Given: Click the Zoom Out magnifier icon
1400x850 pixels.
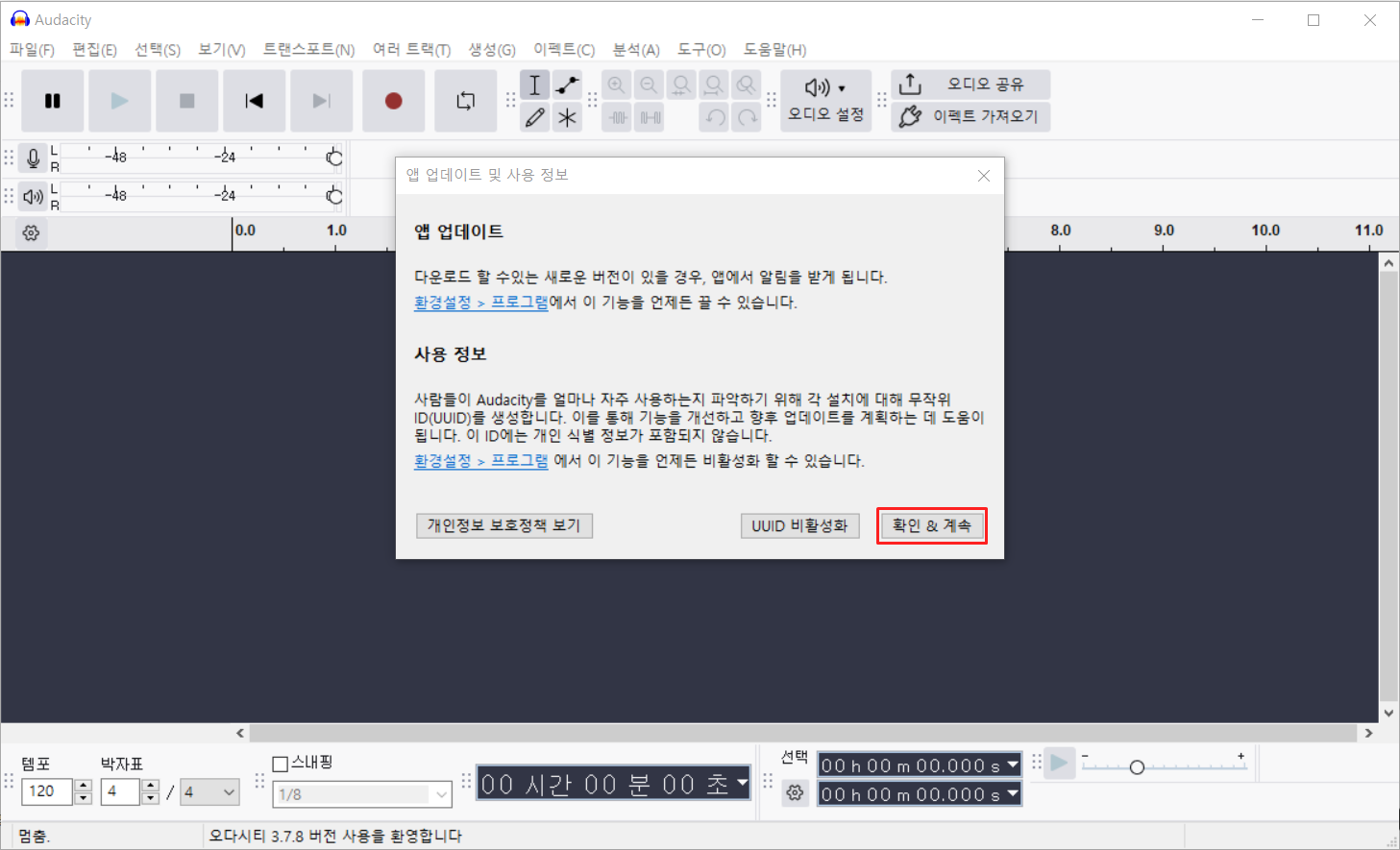Looking at the screenshot, I should tap(650, 85).
